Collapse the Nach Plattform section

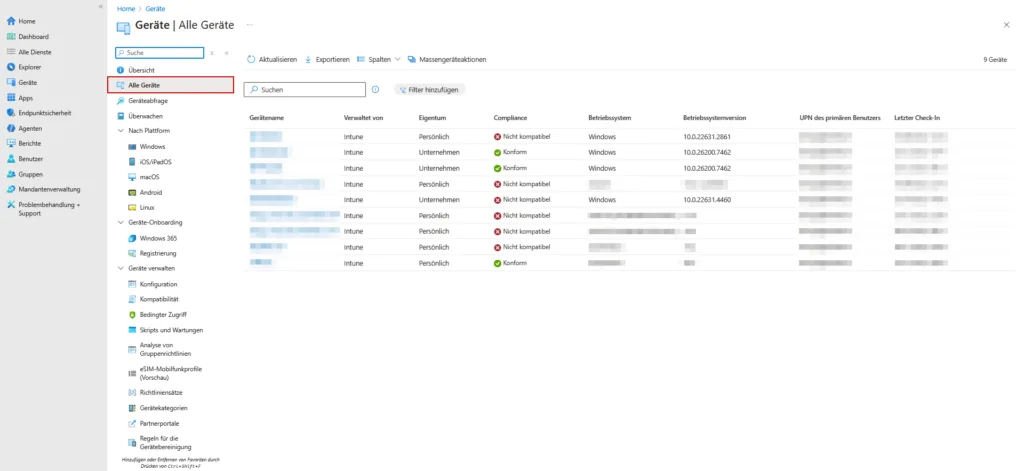coord(120,131)
